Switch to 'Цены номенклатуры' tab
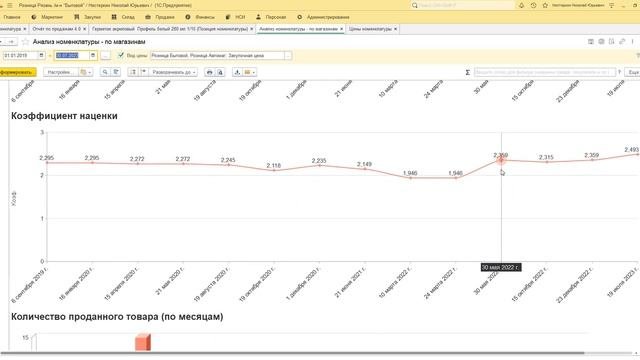The width and height of the screenshot is (640, 360). (372, 29)
